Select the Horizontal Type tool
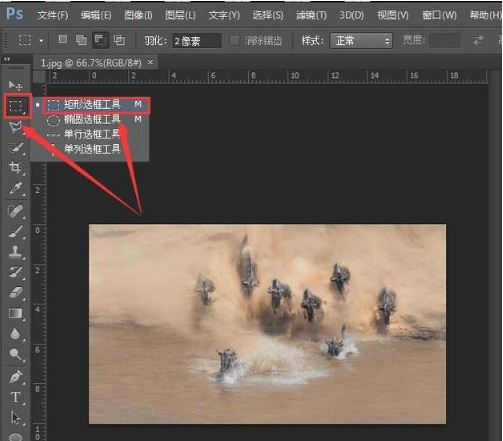503x441 pixels. (x=15, y=397)
